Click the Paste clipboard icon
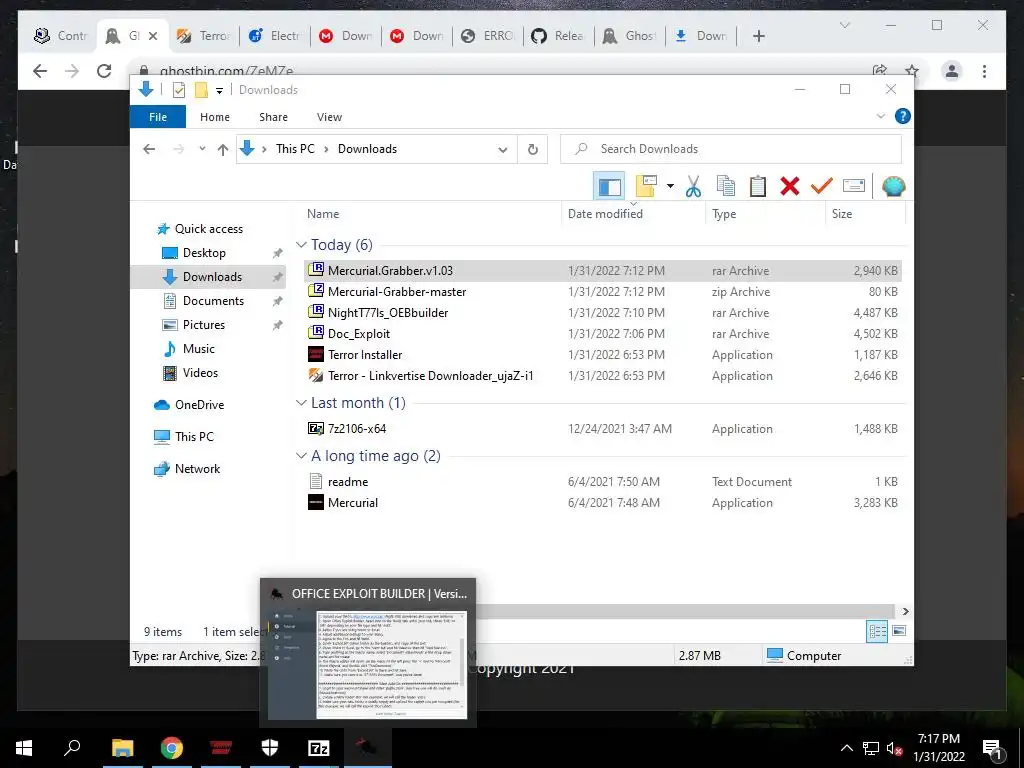This screenshot has width=1024, height=768. 758,186
